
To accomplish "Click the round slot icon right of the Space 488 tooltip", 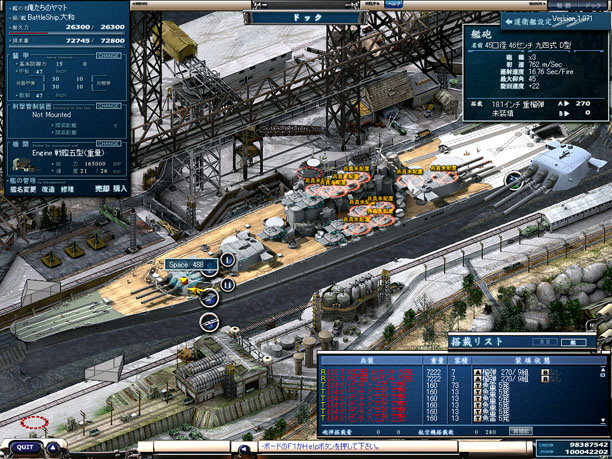I will click(227, 259).
